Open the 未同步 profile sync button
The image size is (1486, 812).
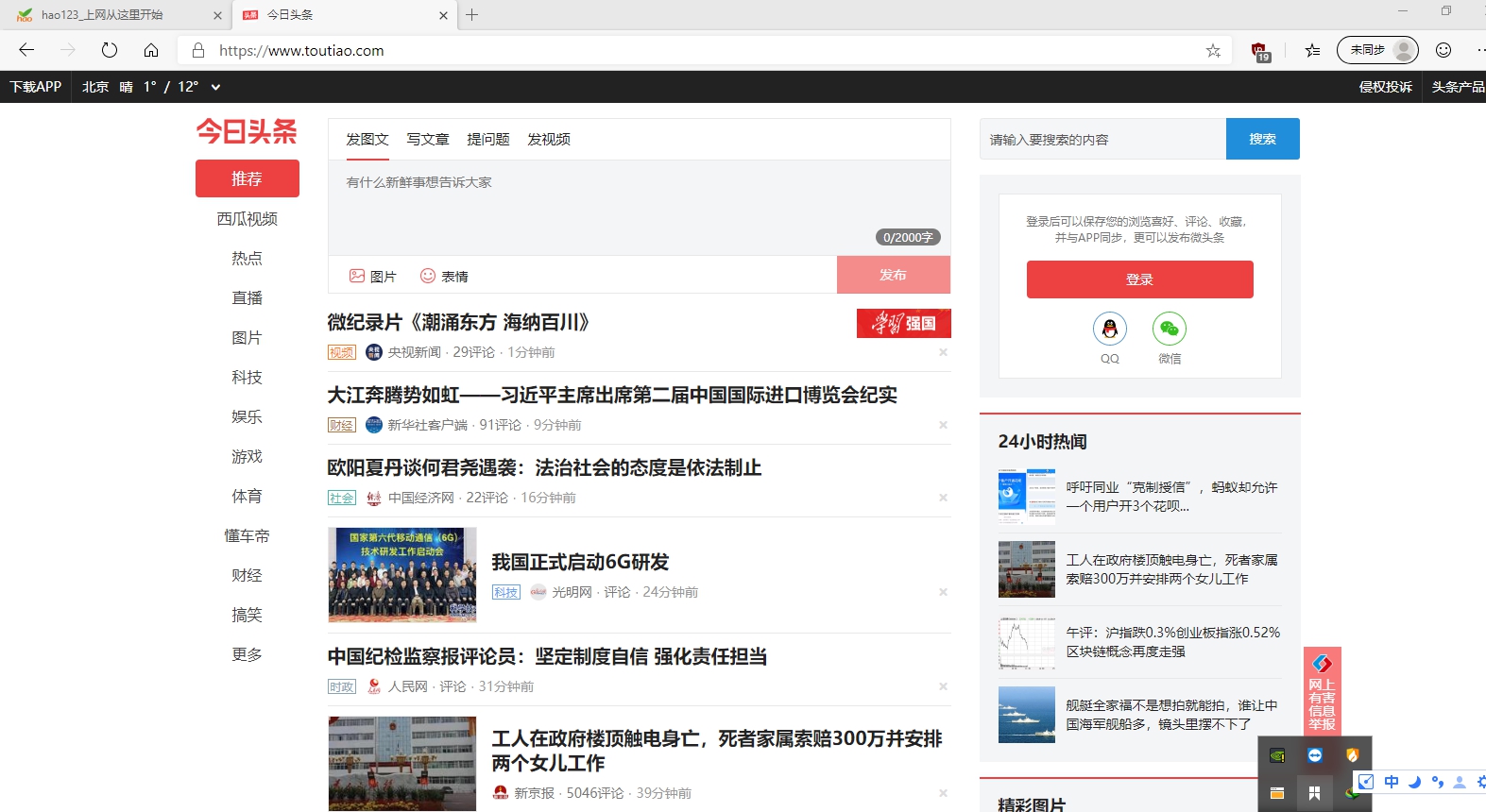tap(1377, 50)
